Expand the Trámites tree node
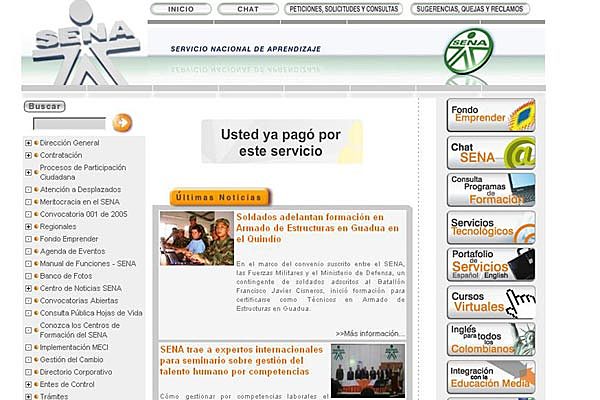 [x=28, y=397]
